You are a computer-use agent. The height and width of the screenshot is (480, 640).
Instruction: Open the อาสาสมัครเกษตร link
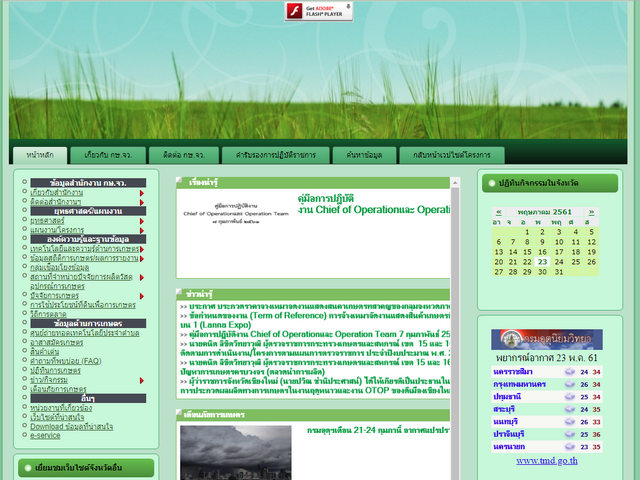click(x=57, y=342)
